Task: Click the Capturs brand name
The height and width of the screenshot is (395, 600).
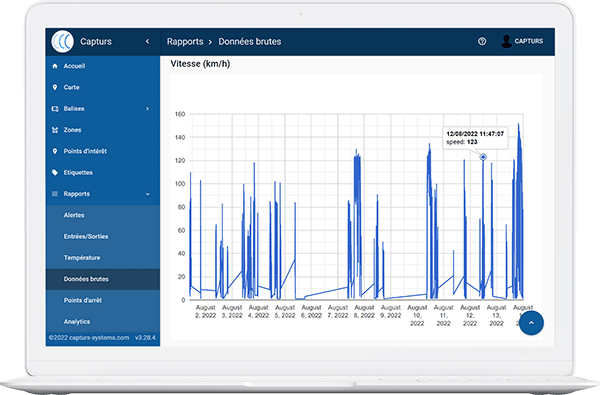Action: coord(96,41)
